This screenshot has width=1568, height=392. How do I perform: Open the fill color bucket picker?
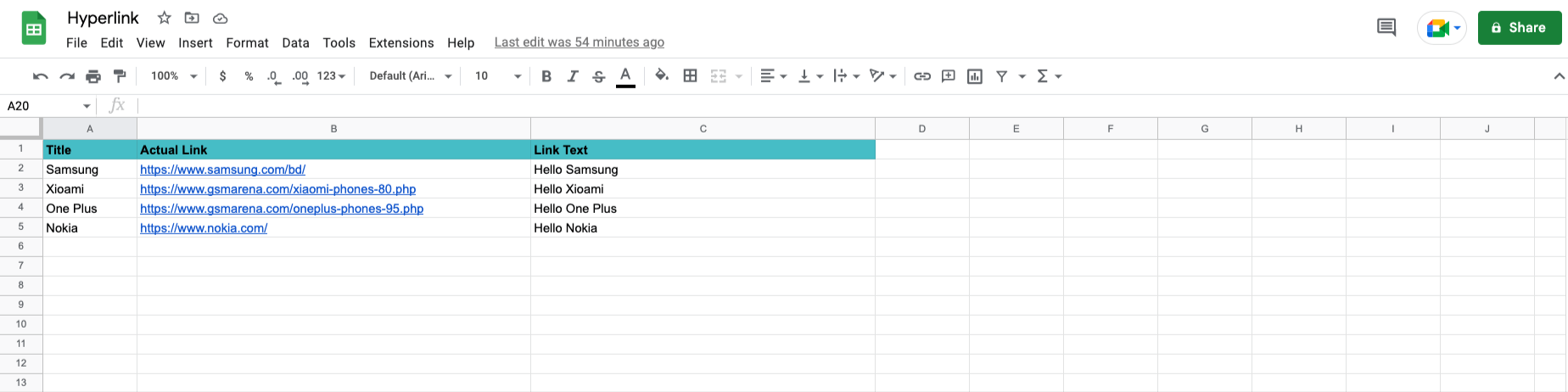(662, 76)
